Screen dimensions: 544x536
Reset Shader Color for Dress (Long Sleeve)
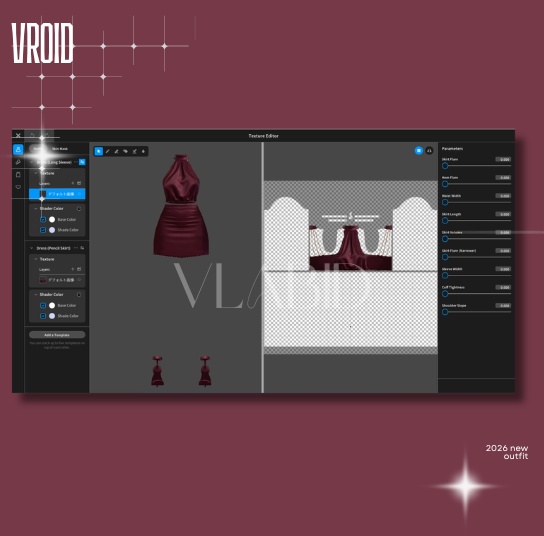click(x=79, y=209)
